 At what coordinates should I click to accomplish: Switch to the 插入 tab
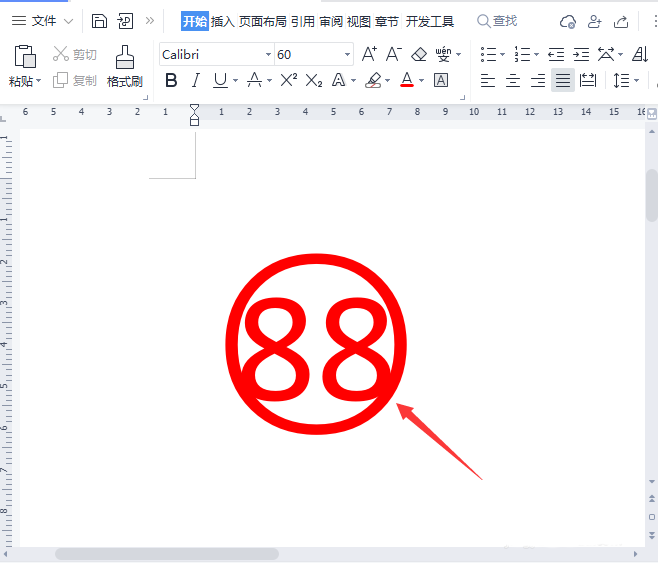pos(222,21)
